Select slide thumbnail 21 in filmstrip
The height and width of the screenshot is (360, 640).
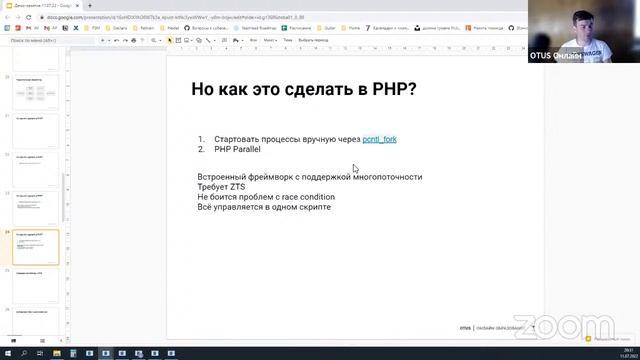coord(36,131)
